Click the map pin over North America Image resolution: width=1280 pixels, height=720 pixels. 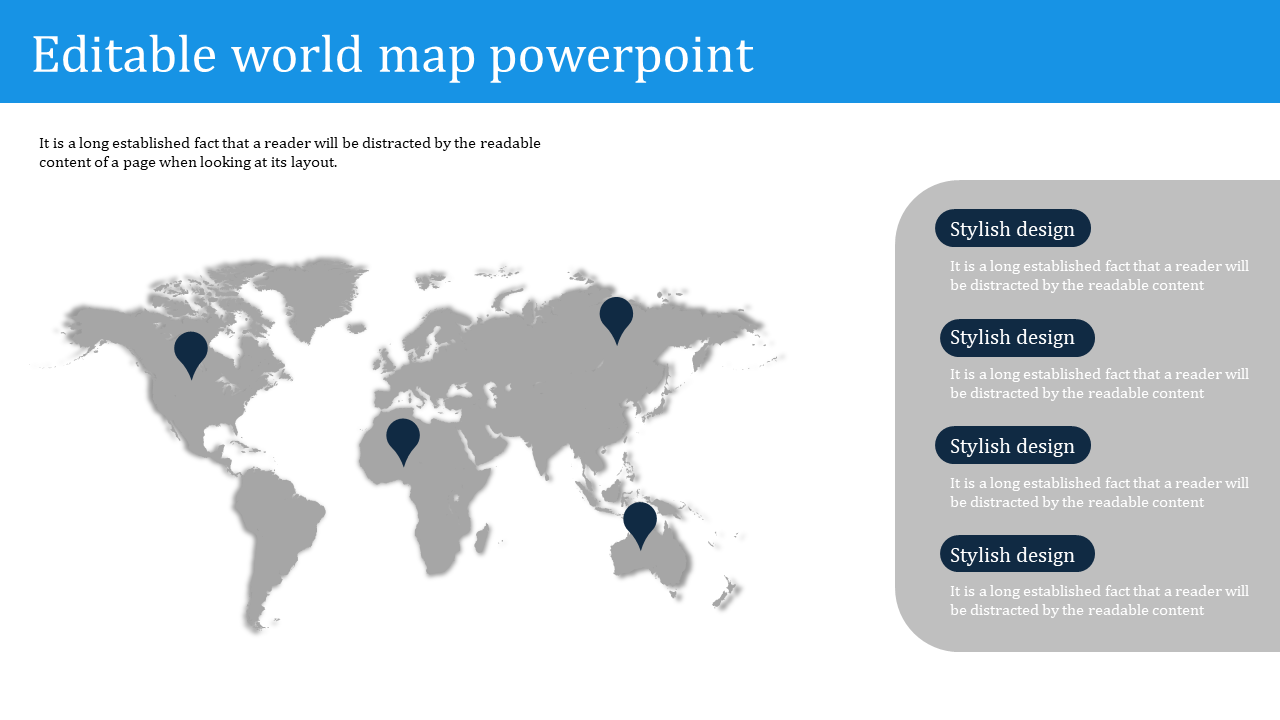pyautogui.click(x=191, y=355)
